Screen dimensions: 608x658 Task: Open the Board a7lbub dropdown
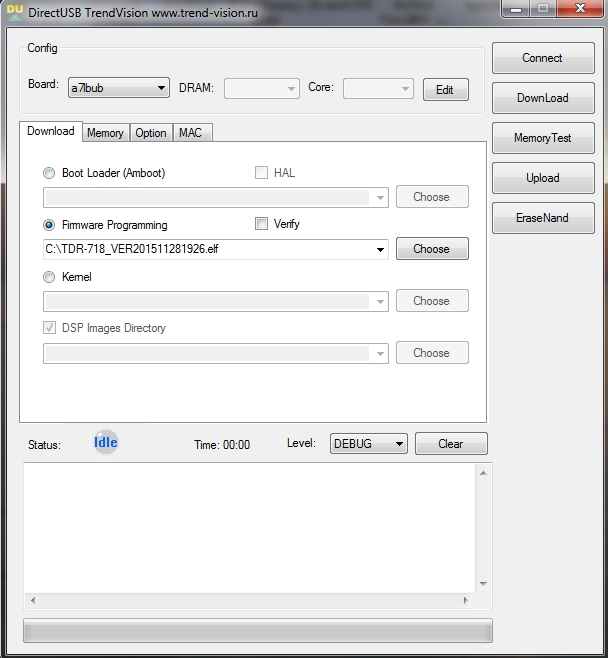tap(118, 88)
